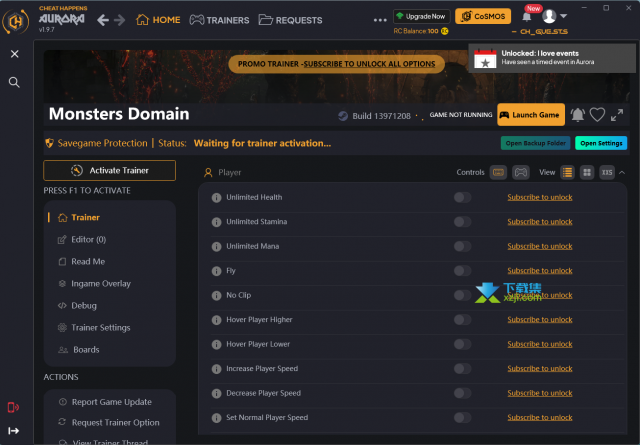Toggle Unlimited Health switch

click(x=462, y=198)
